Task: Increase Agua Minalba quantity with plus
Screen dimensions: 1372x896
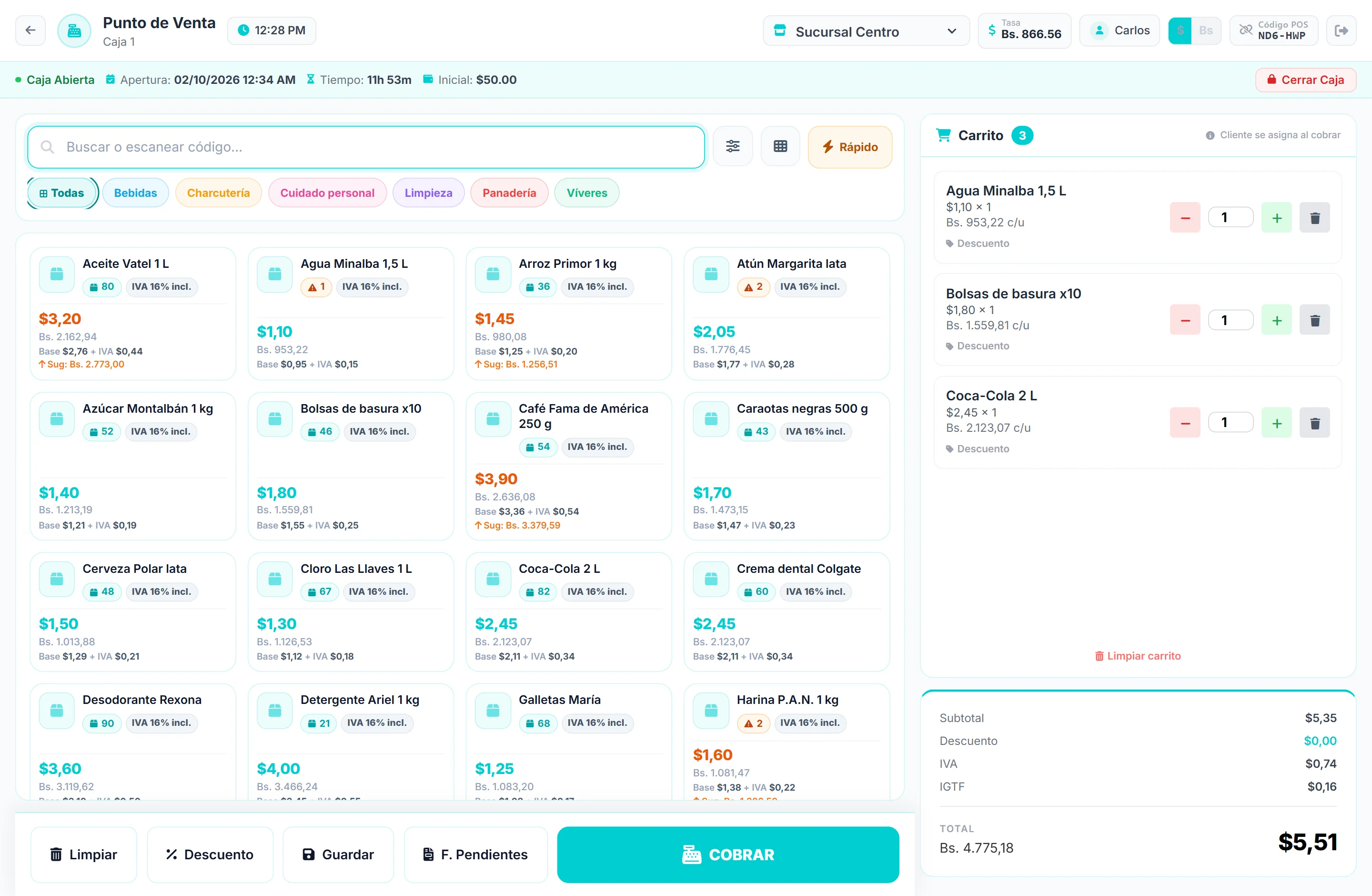Action: 1277,217
